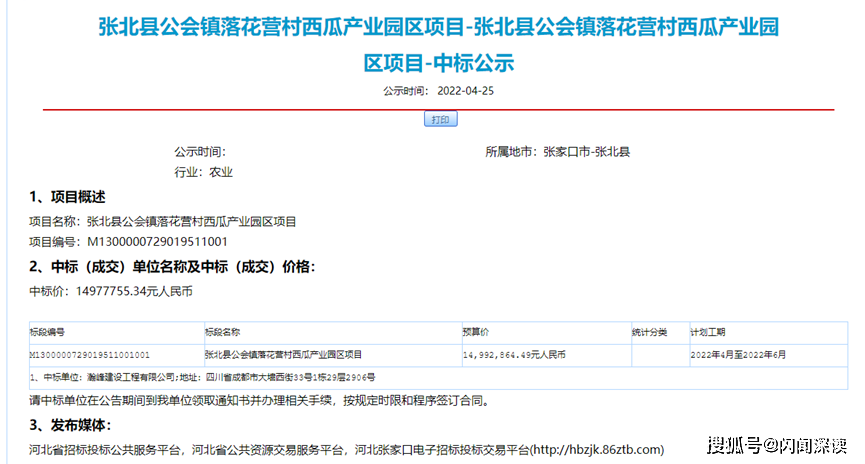
Task: Open the hbzjk.86ztb.com URL link
Action: 592,448
